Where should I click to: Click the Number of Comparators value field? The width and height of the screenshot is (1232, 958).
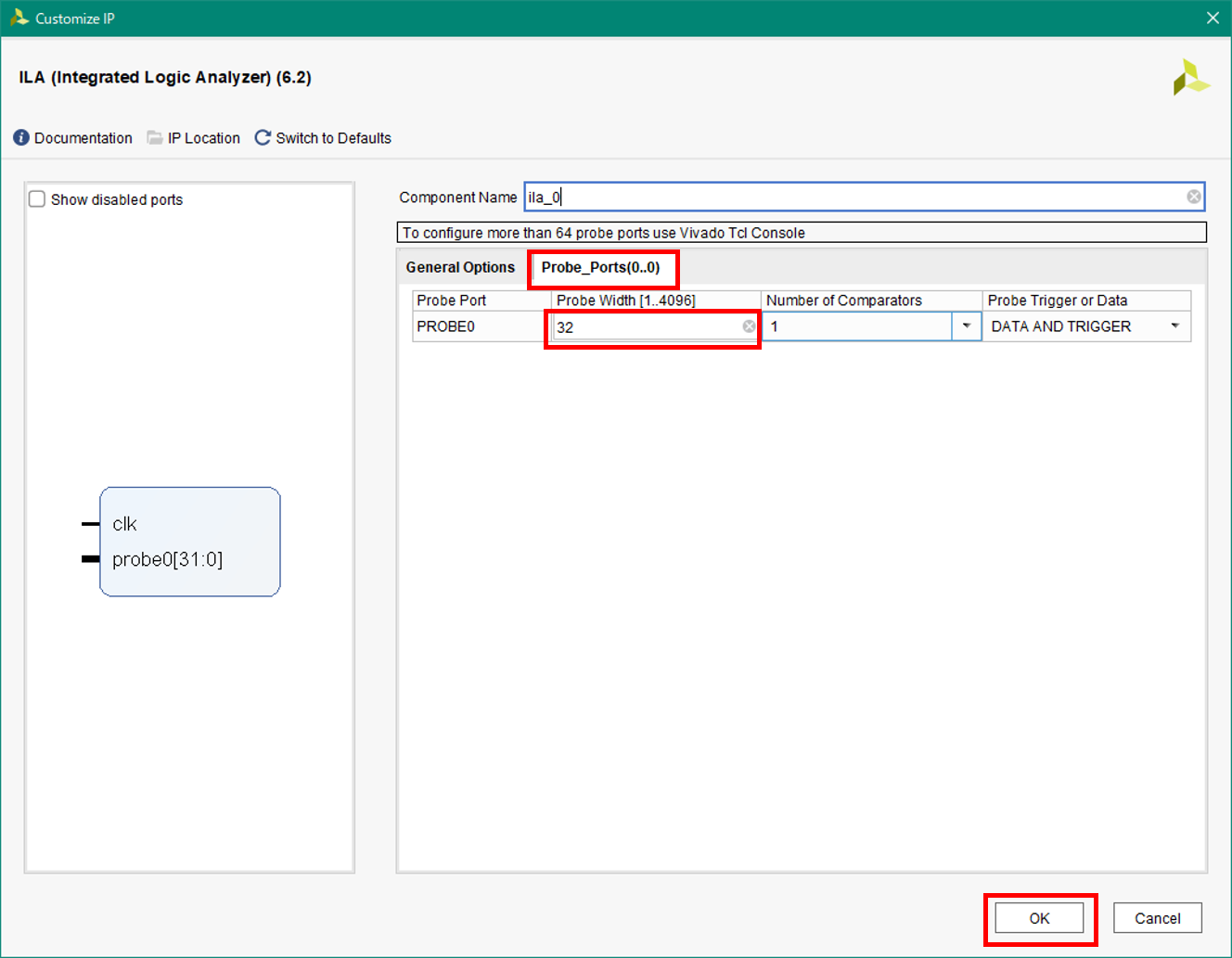click(x=857, y=326)
